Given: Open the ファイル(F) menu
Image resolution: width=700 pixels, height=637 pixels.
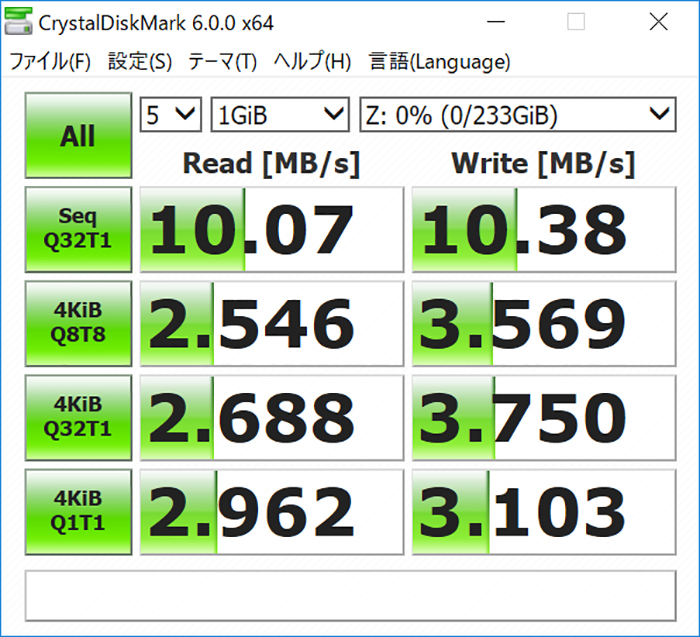Looking at the screenshot, I should pos(50,62).
